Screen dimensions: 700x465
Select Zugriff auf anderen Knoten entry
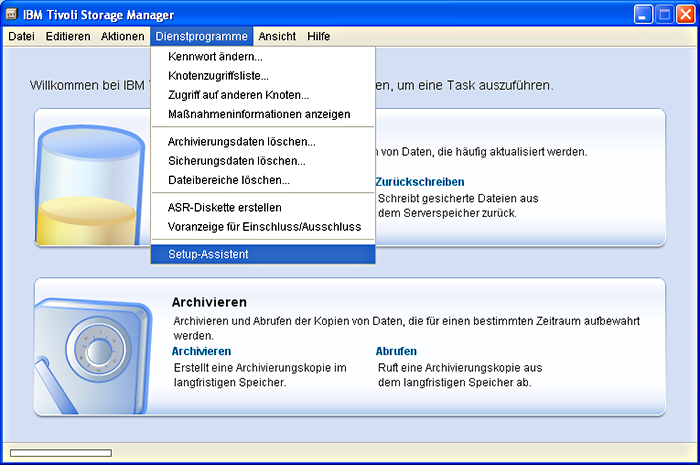pyautogui.click(x=237, y=94)
